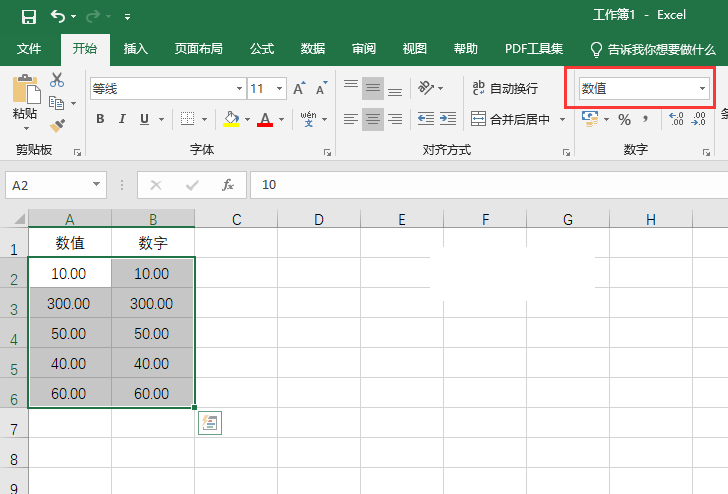This screenshot has height=494, width=728.
Task: Click the 告诉我你想要做什么 search box
Action: pos(653,49)
